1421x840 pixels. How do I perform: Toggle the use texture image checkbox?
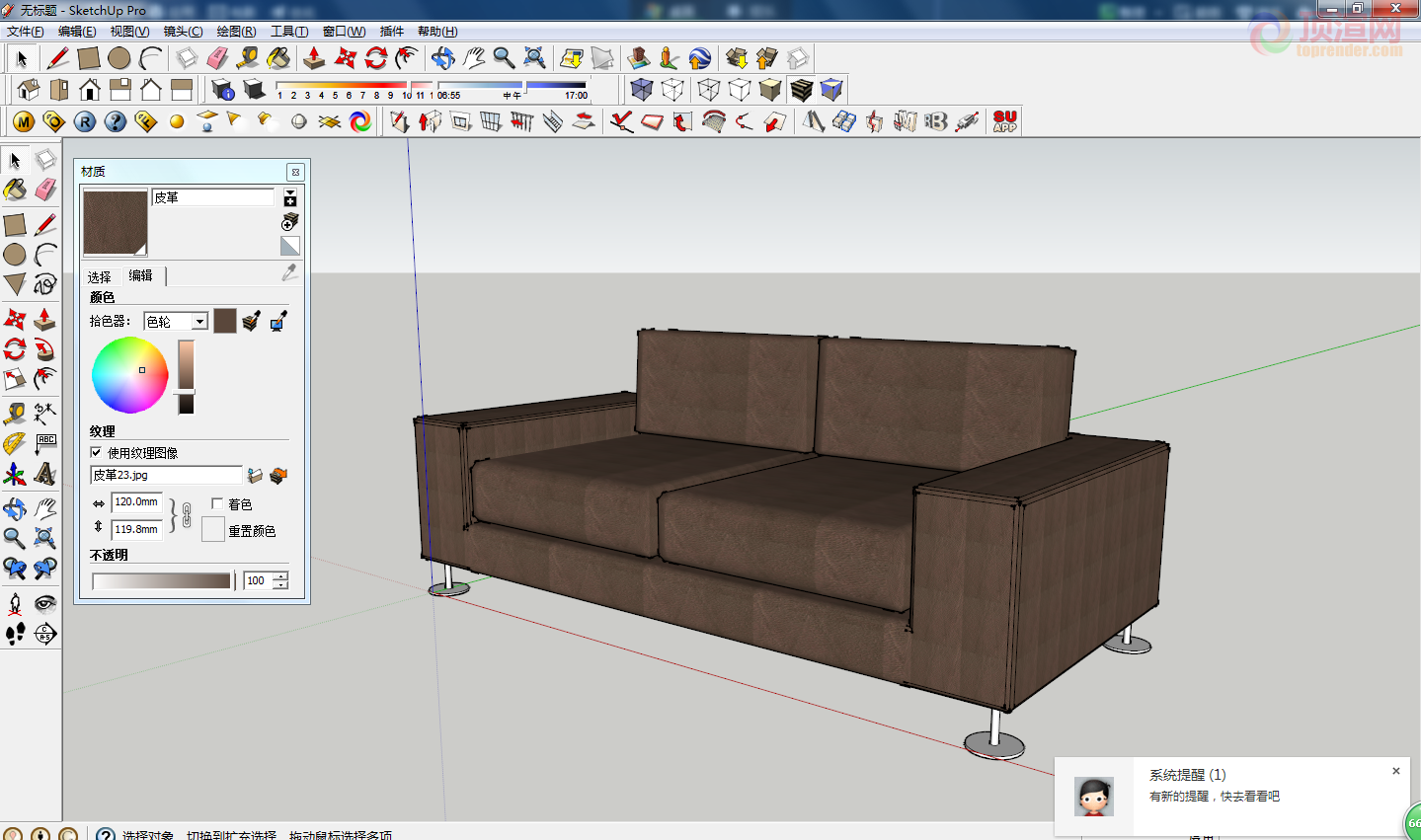96,452
